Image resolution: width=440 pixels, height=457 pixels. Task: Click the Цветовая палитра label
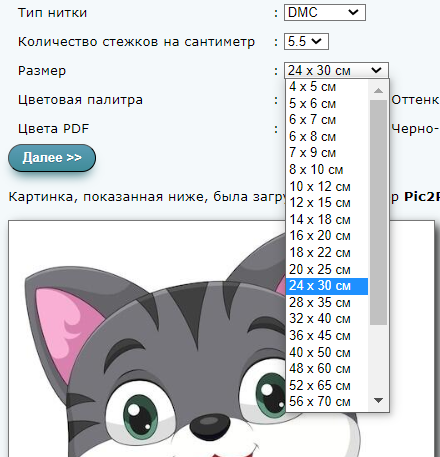coord(80,100)
